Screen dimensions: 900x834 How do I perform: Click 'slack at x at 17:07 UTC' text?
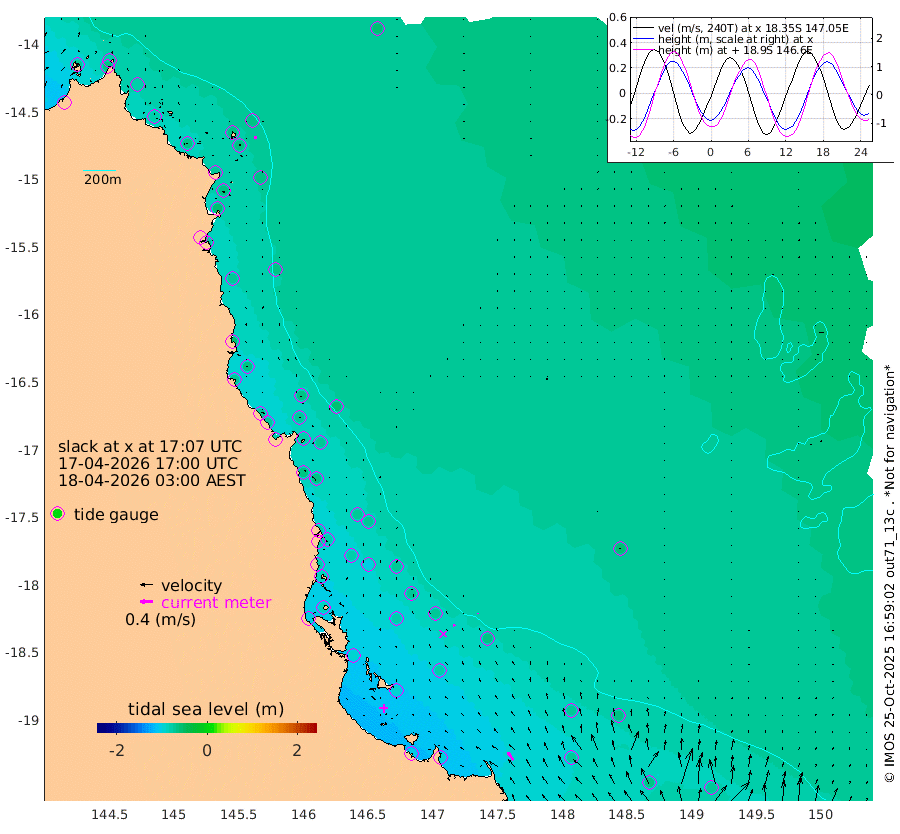click(x=150, y=447)
